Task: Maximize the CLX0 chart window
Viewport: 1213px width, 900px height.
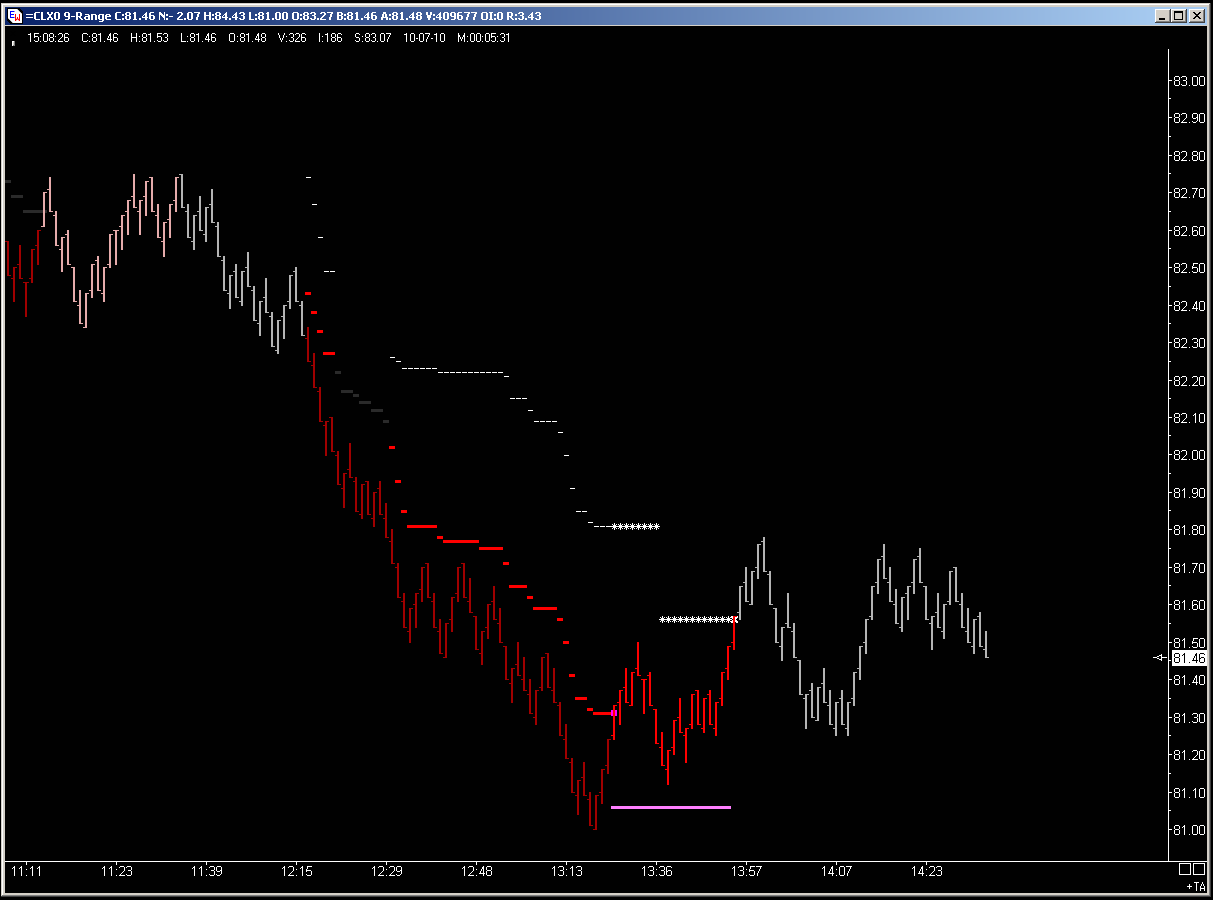Action: [1177, 16]
